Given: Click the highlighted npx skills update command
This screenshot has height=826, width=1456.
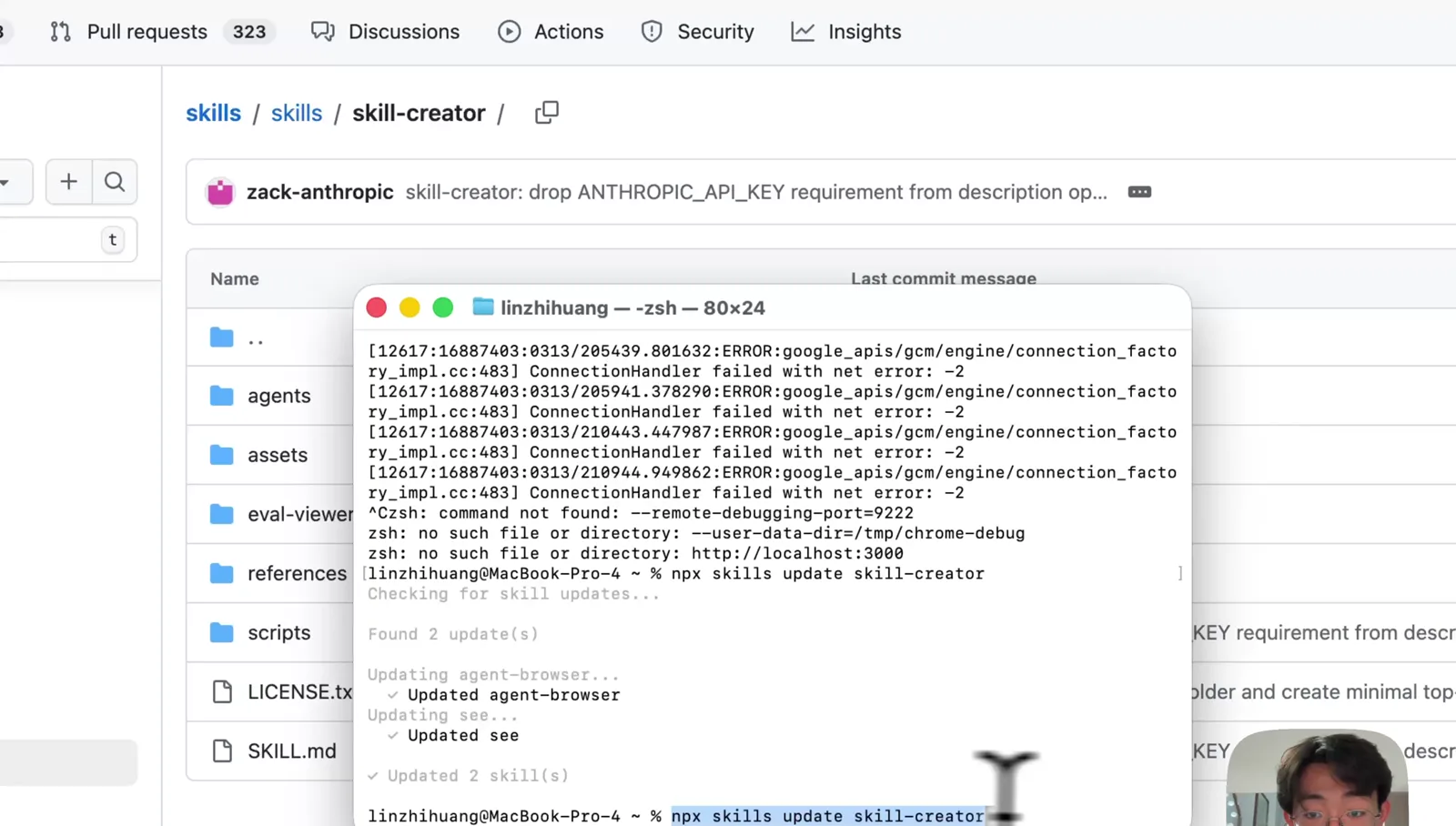Looking at the screenshot, I should [828, 816].
